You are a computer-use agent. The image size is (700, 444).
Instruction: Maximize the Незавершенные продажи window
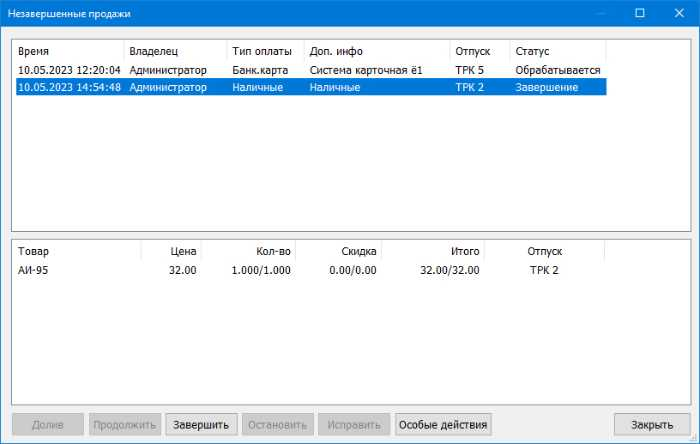pyautogui.click(x=639, y=14)
